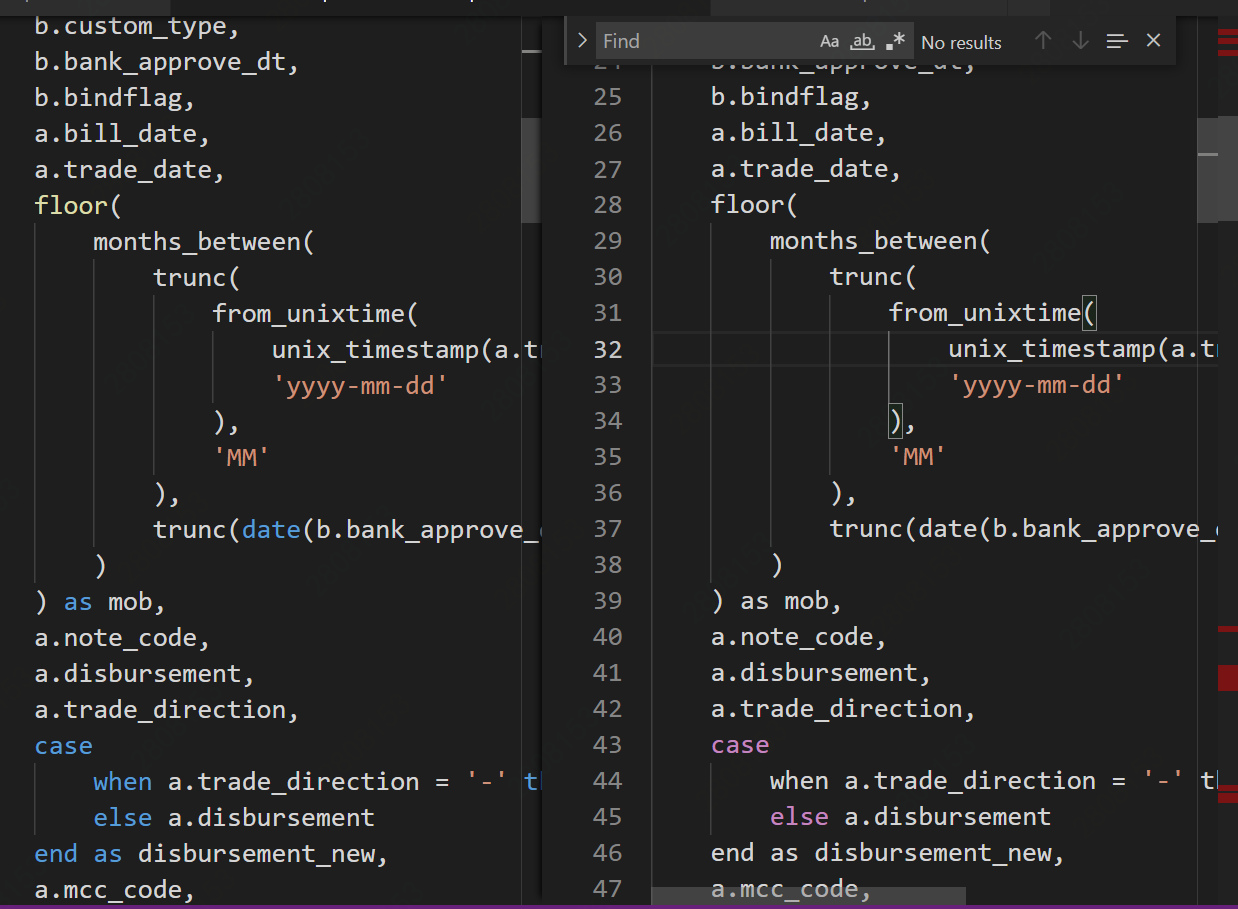
Task: Click the 'case' keyword in the left pane
Action: [64, 746]
